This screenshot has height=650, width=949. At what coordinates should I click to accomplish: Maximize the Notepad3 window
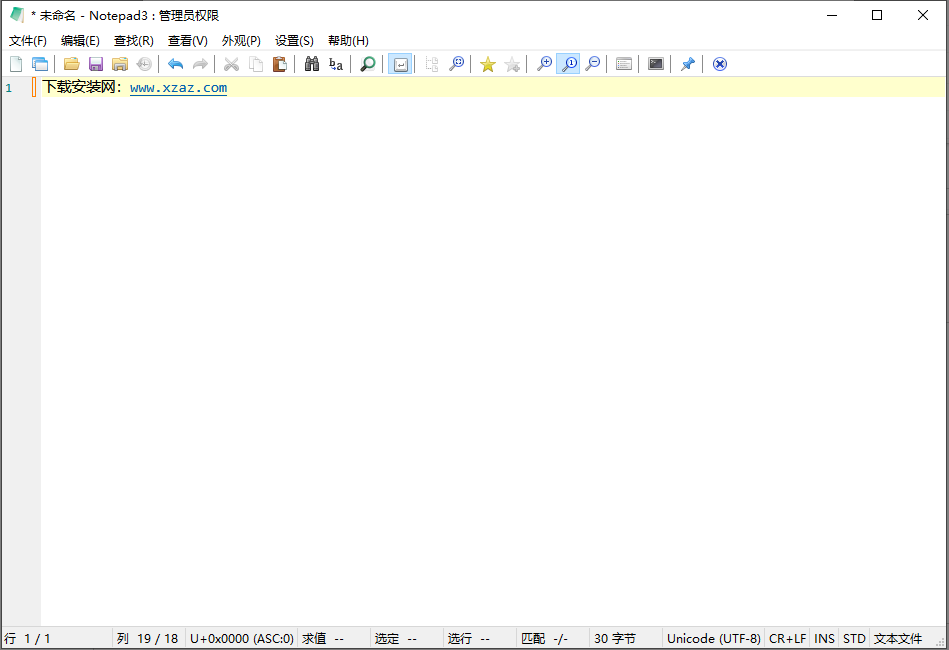tap(877, 15)
